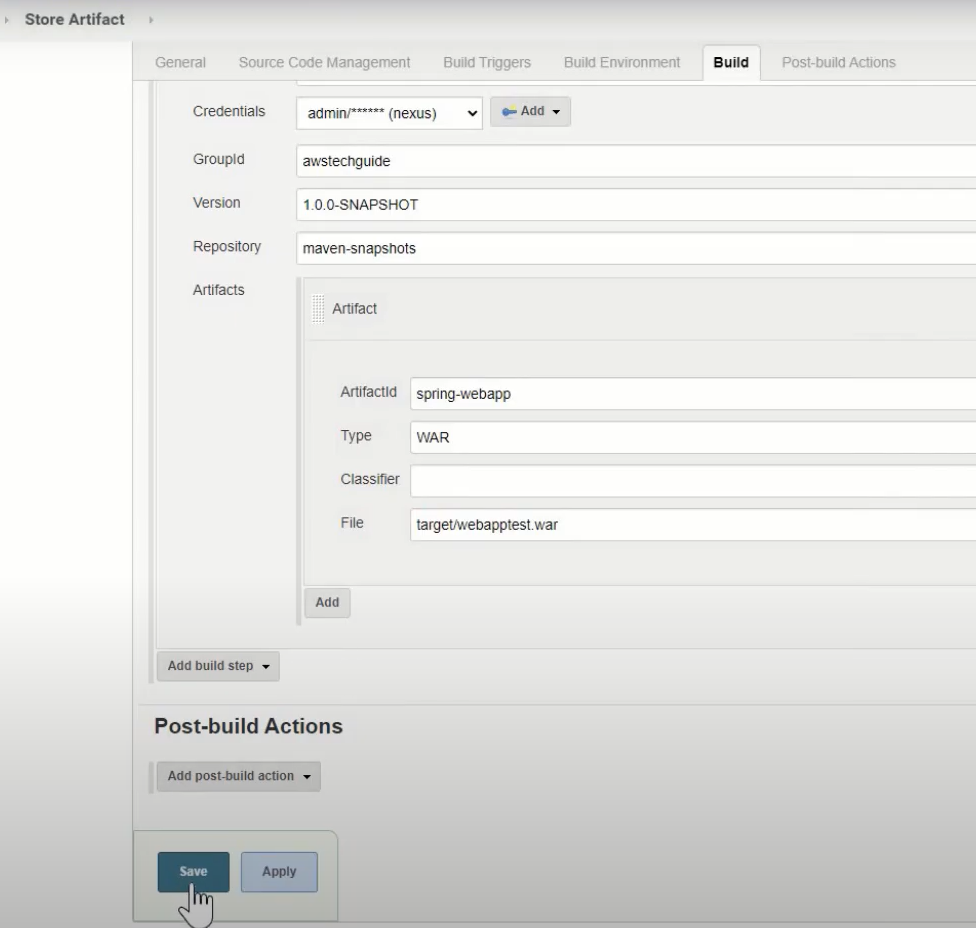The height and width of the screenshot is (928, 976).
Task: Click the Version label
Action: click(x=217, y=203)
